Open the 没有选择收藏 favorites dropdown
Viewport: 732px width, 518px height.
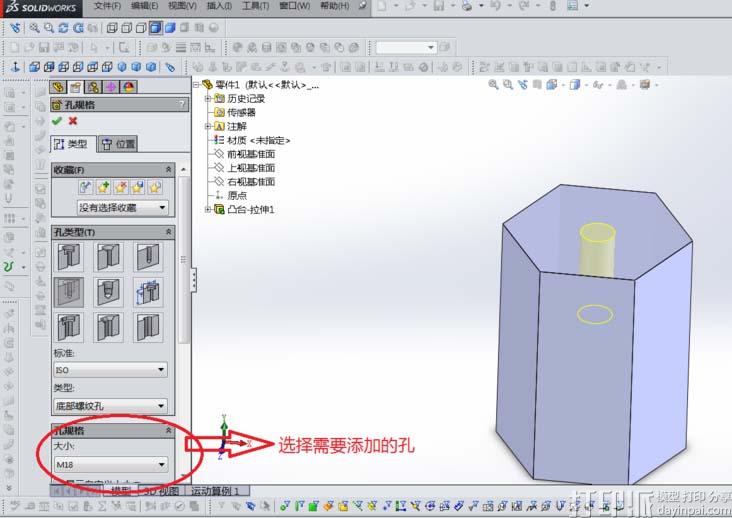[122, 208]
